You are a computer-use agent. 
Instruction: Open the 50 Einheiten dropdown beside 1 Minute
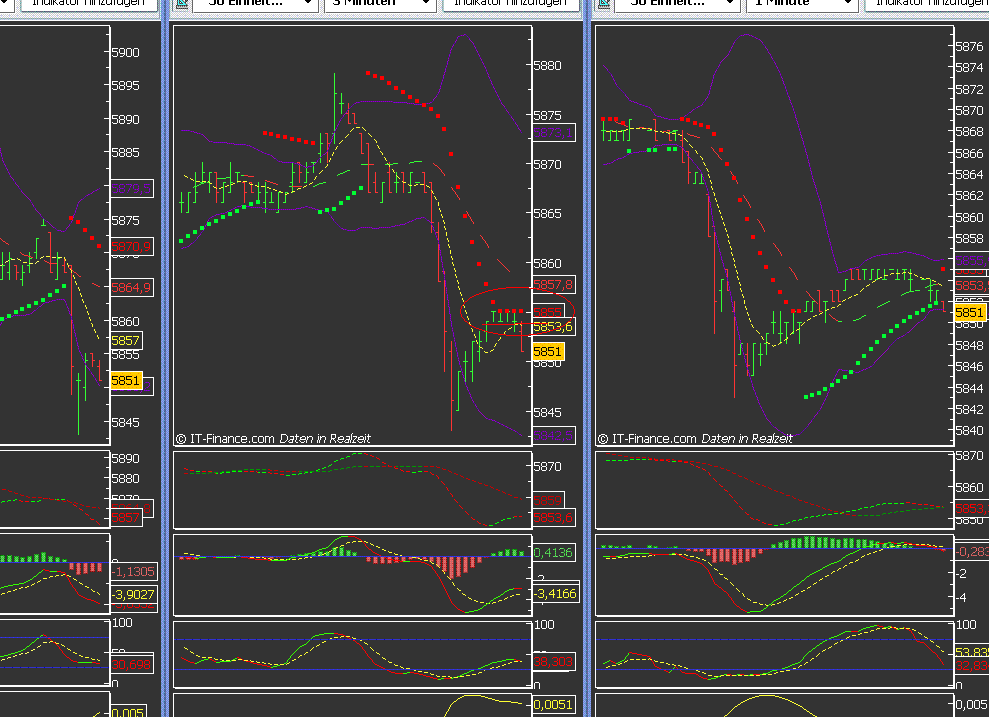click(x=677, y=3)
